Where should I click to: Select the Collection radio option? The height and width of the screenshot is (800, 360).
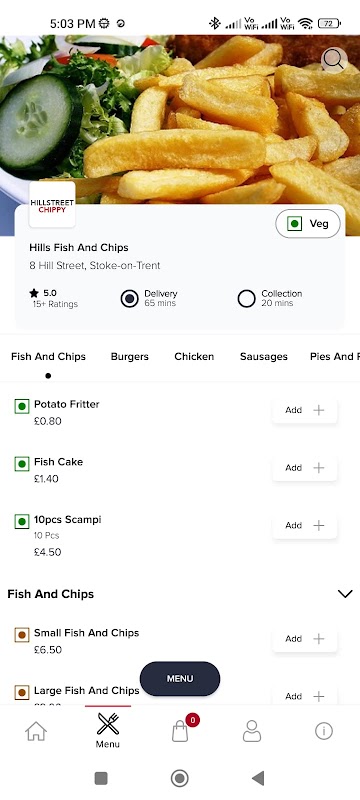(x=246, y=298)
